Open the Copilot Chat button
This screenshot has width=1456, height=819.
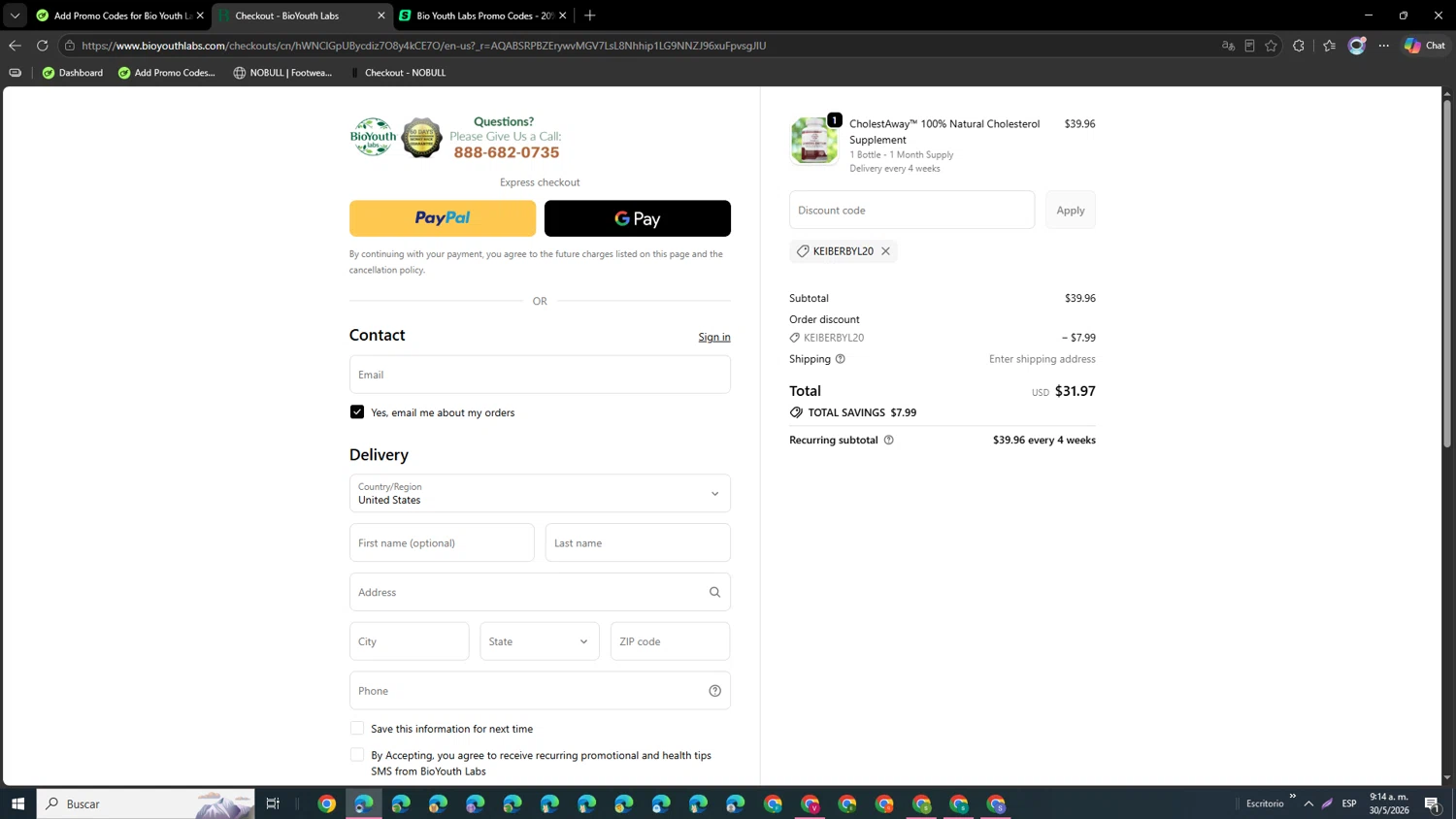click(x=1424, y=46)
